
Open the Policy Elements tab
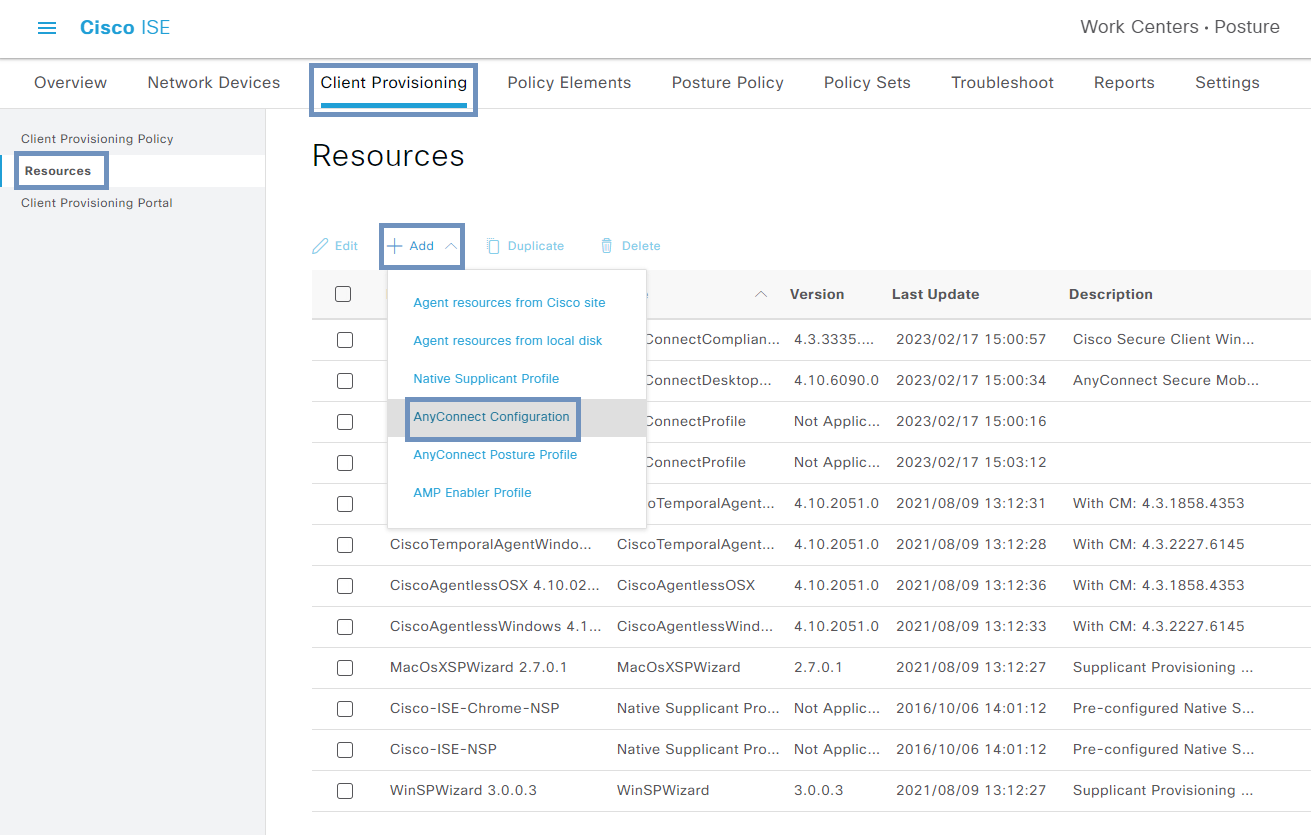pyautogui.click(x=569, y=83)
